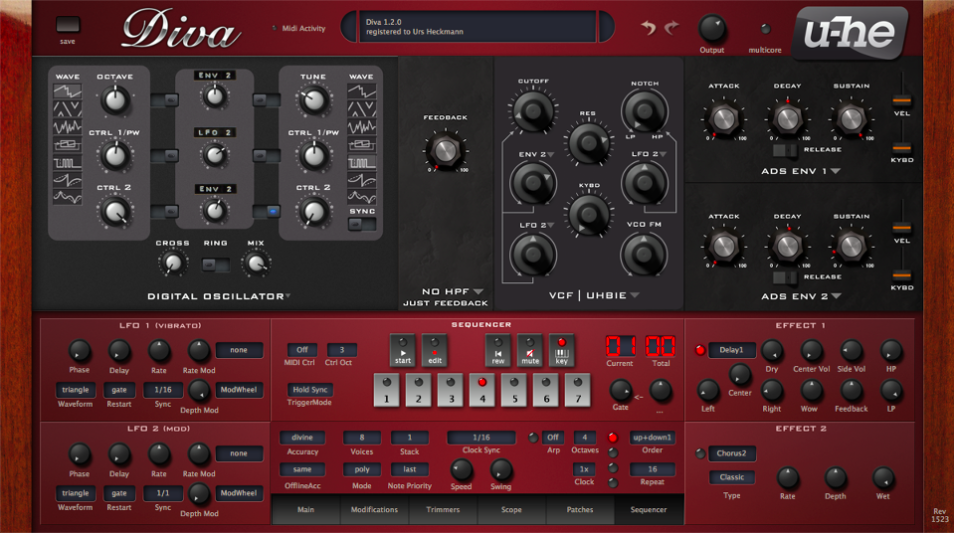Click the poly Mode button
The image size is (954, 533).
point(362,469)
